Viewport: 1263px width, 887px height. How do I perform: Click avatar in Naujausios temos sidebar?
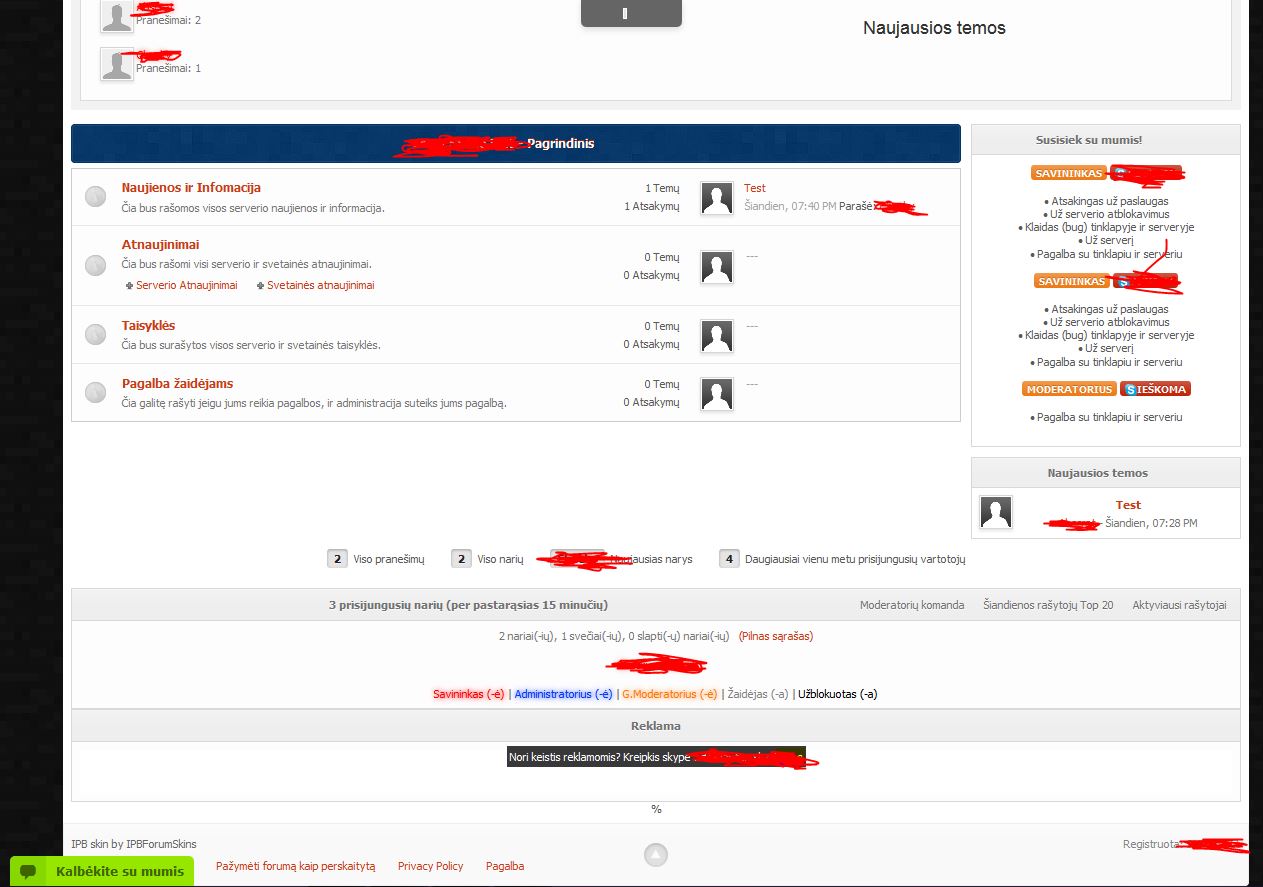pyautogui.click(x=995, y=513)
